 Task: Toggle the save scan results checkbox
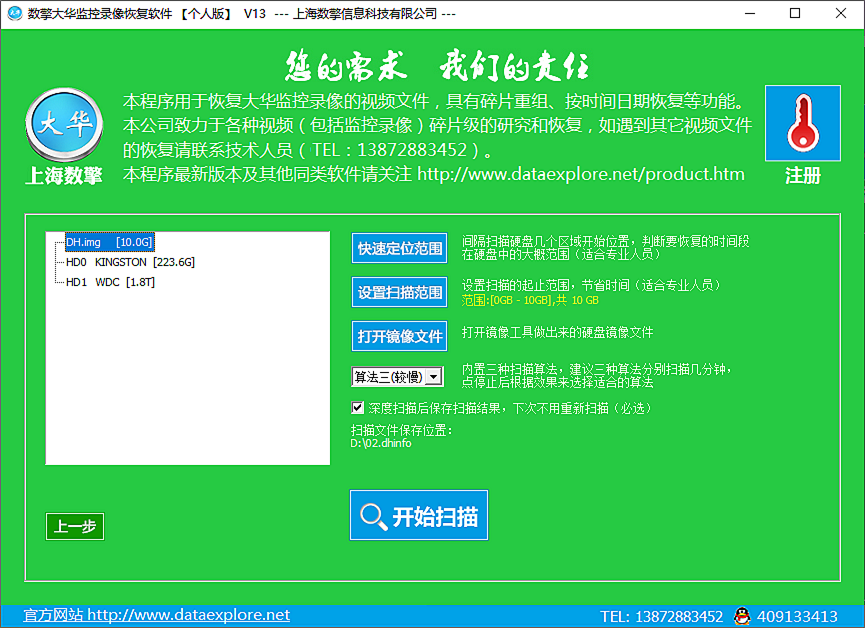pyautogui.click(x=357, y=408)
